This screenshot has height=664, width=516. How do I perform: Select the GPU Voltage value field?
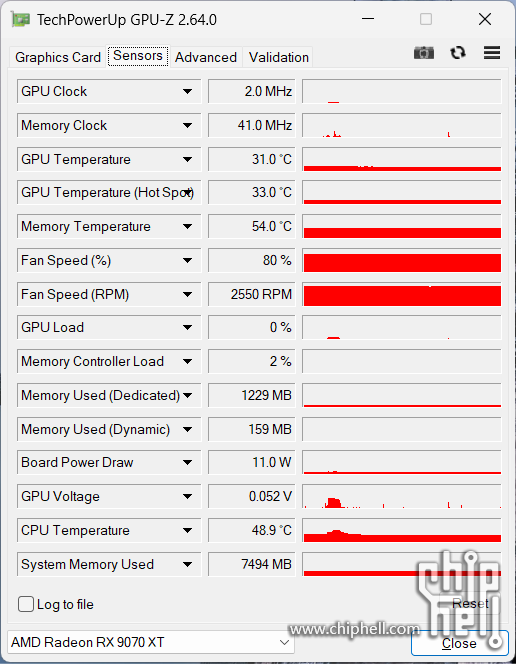251,496
